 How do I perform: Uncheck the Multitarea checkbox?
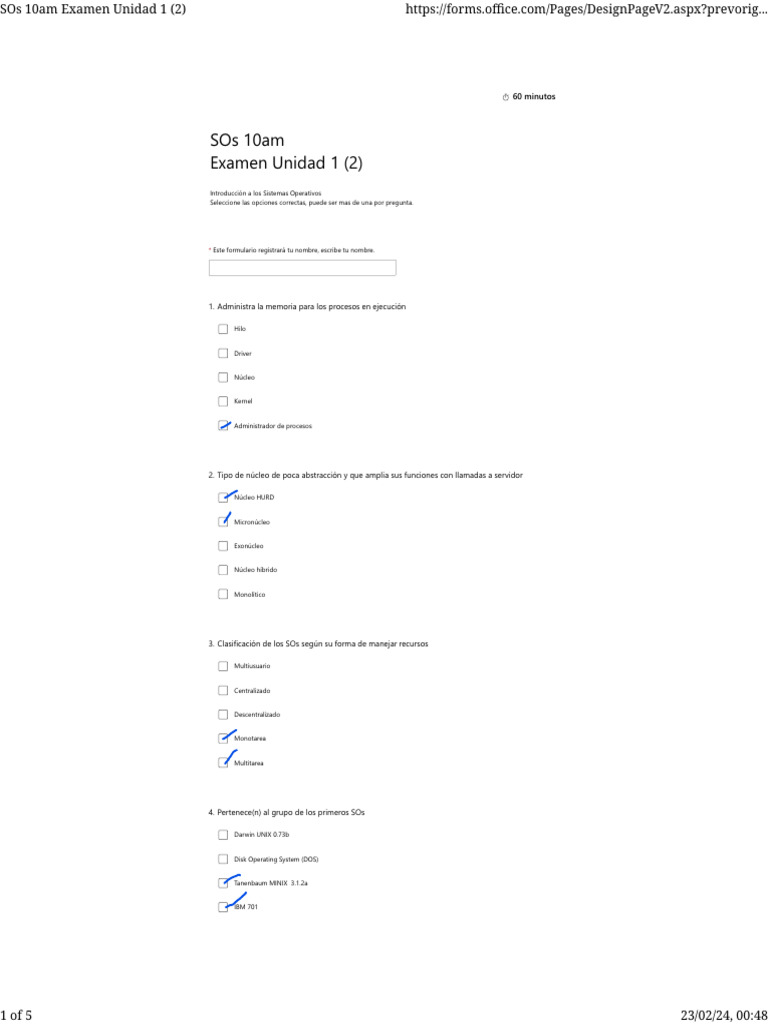click(223, 763)
